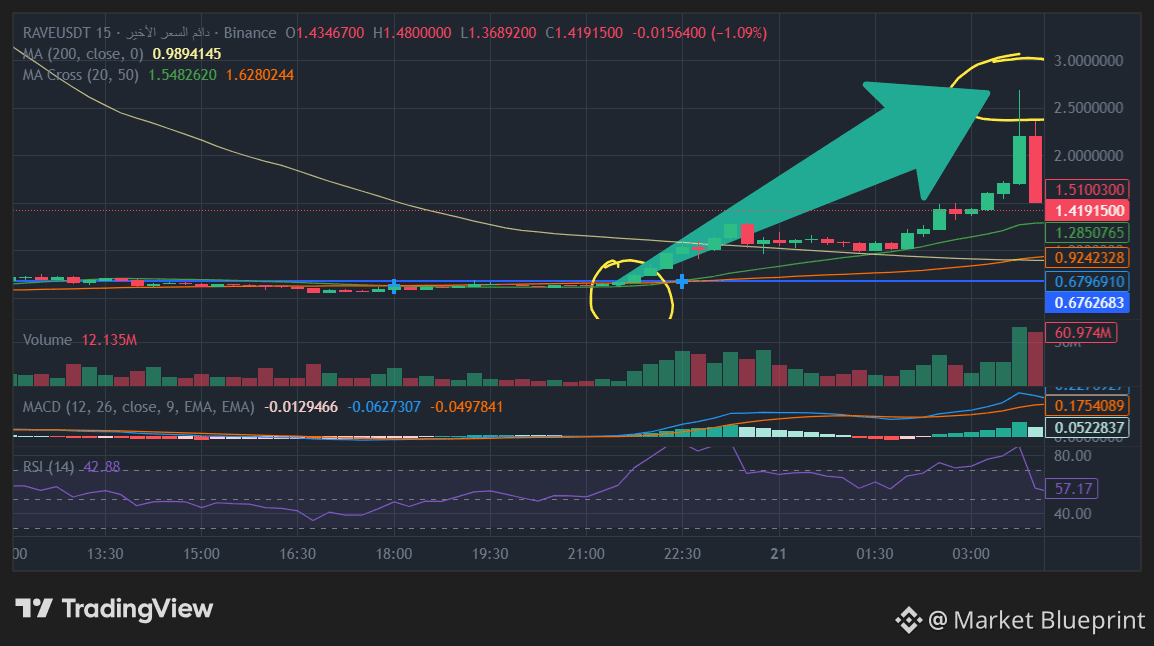Click the solid blue 0.6762683 price tag
Image resolution: width=1154 pixels, height=646 pixels.
[1087, 302]
